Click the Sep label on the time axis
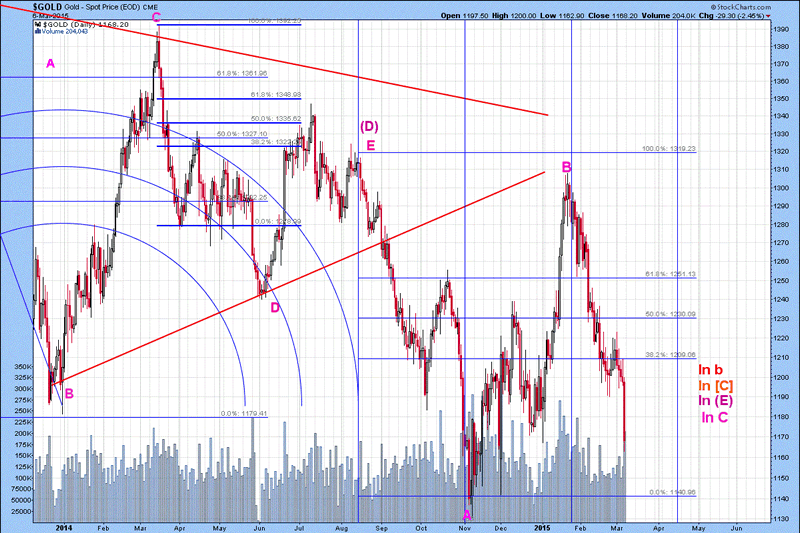The width and height of the screenshot is (800, 533). [x=381, y=528]
